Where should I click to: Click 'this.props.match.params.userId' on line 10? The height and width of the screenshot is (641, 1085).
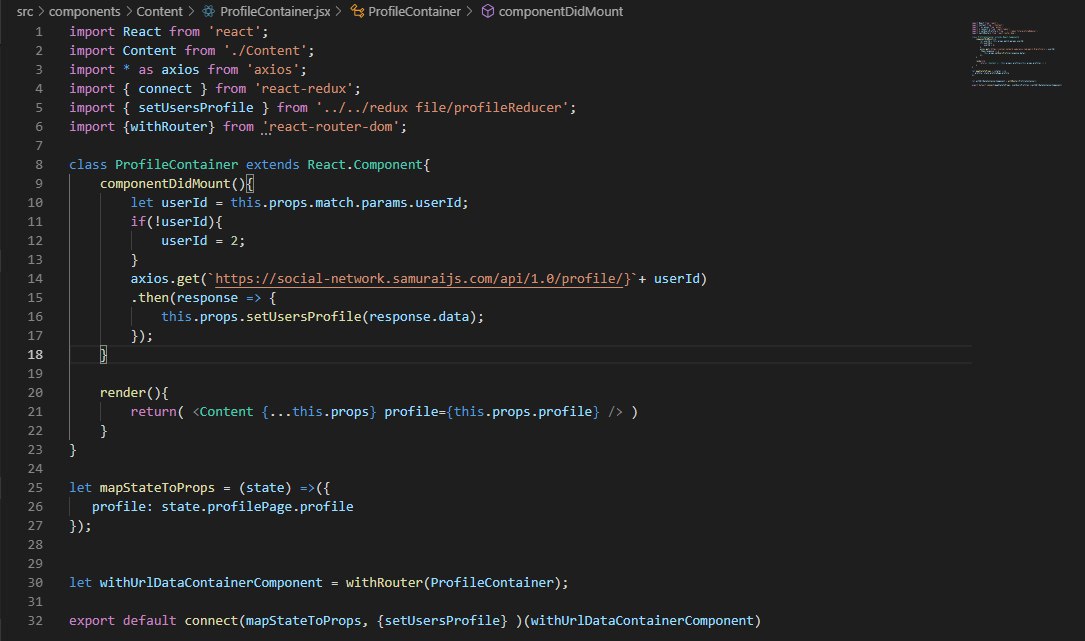[346, 203]
